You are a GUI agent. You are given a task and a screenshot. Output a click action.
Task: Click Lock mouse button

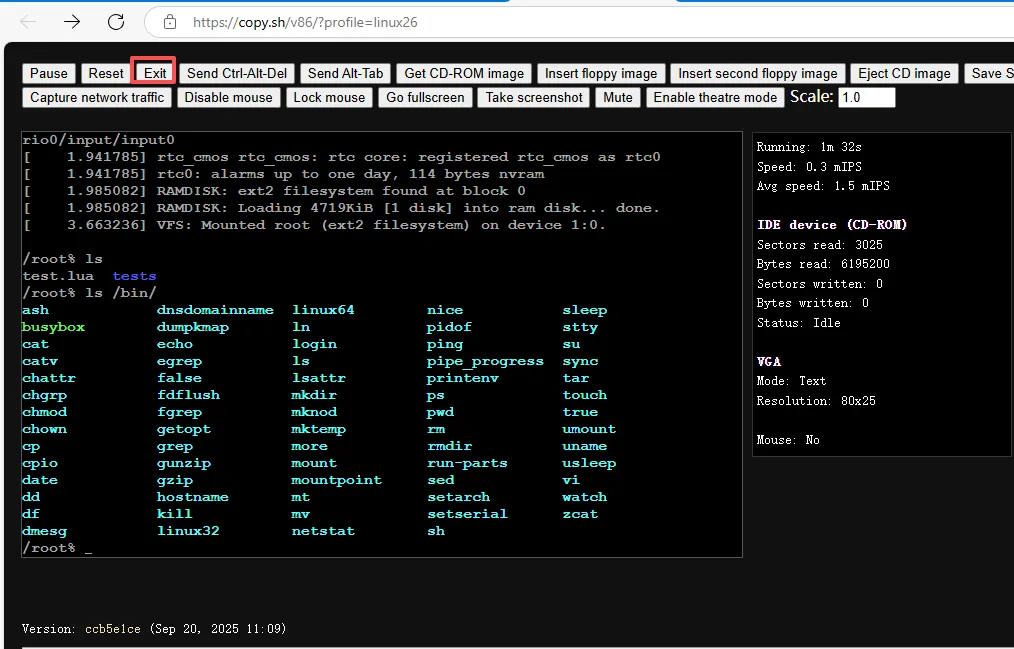[329, 98]
